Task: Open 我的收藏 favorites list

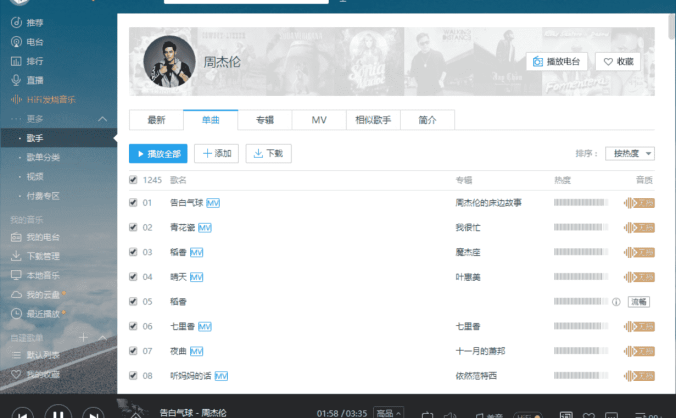Action: [x=35, y=374]
